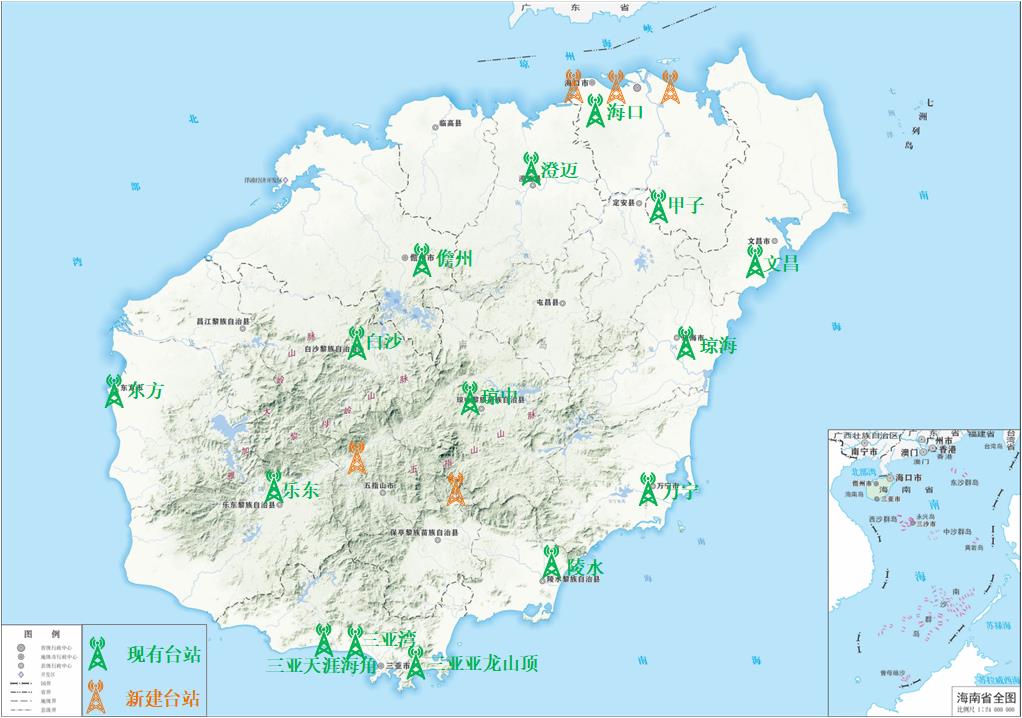Click the 甲子 station tower icon
The width and height of the screenshot is (1022, 718).
(x=658, y=206)
